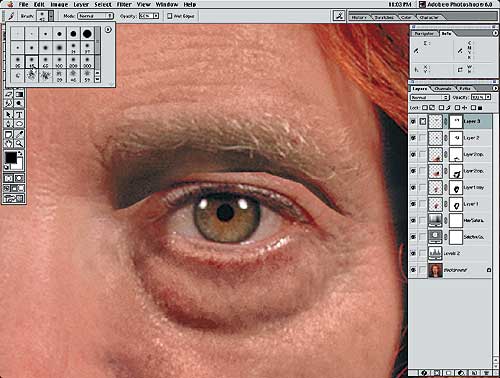Open the Brush picker dropdown arrow
This screenshot has width=500, height=378.
[51, 16]
